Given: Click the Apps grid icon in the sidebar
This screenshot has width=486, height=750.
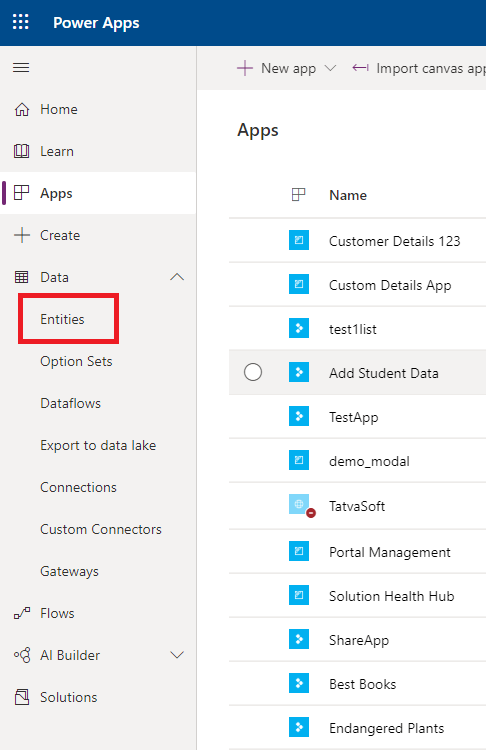Looking at the screenshot, I should [22, 193].
